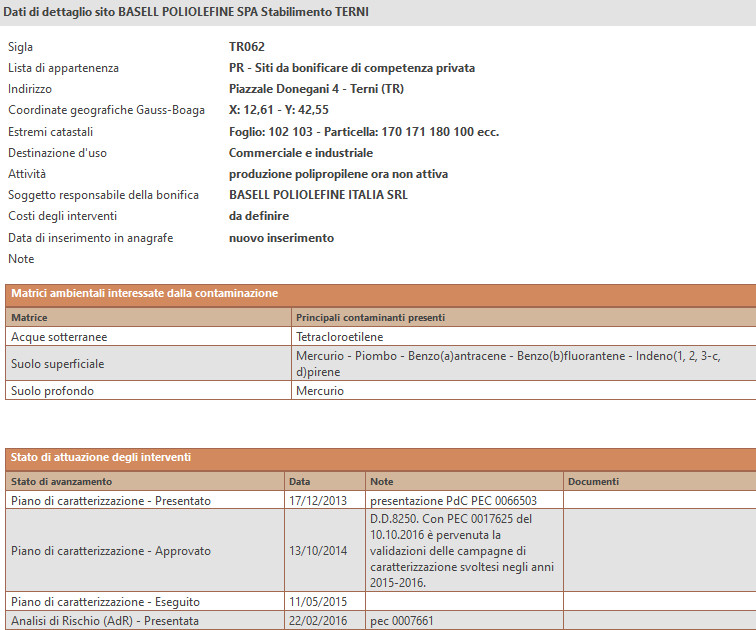The width and height of the screenshot is (756, 630).
Task: Click the 'Estremi catastali' label
Action: coord(51,132)
